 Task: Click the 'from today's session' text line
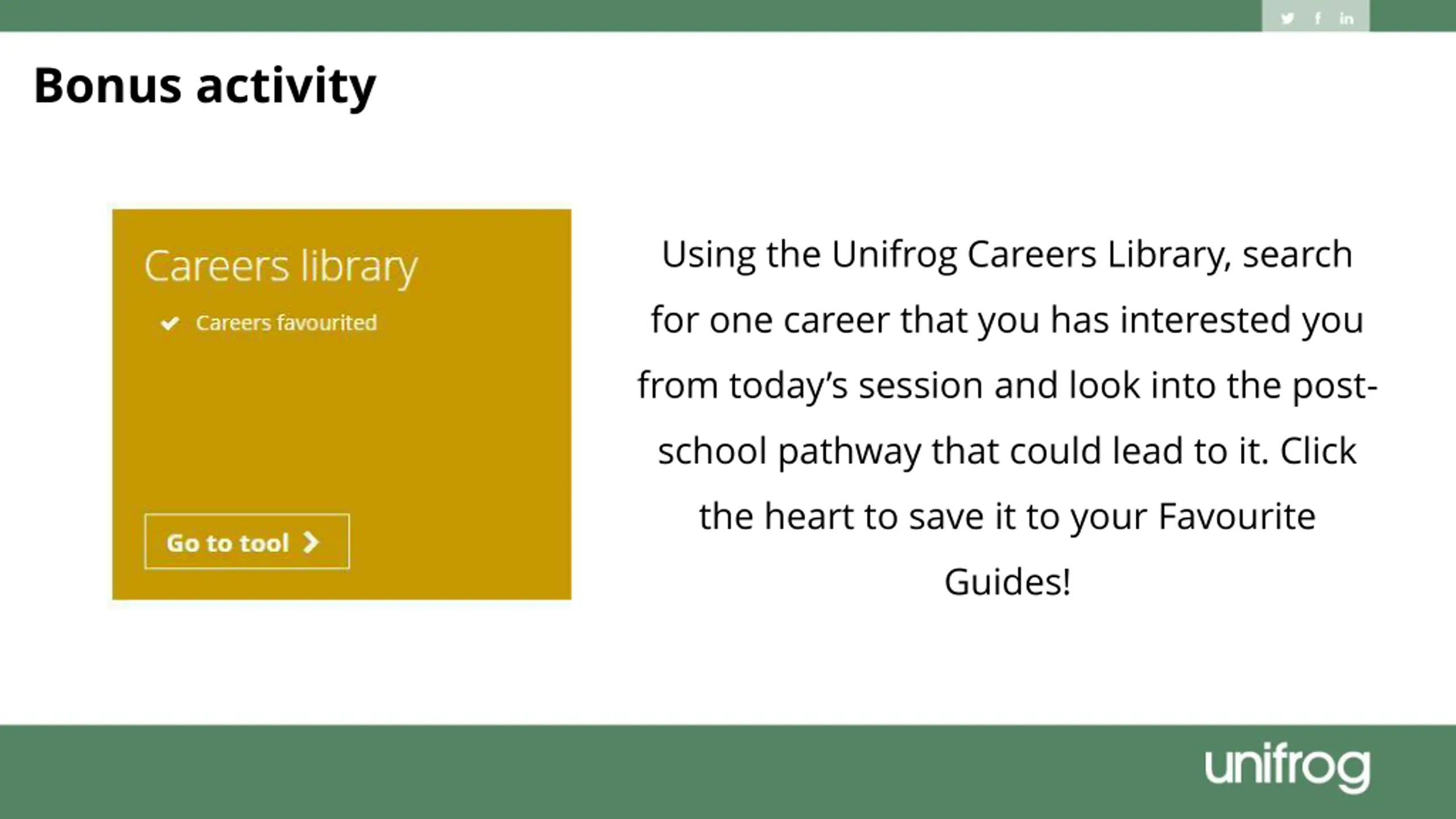(x=1007, y=386)
